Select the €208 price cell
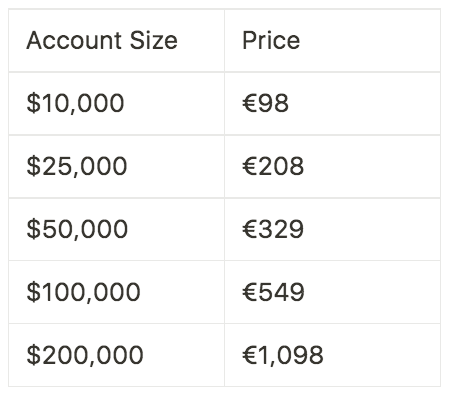This screenshot has height=398, width=450. [332, 166]
